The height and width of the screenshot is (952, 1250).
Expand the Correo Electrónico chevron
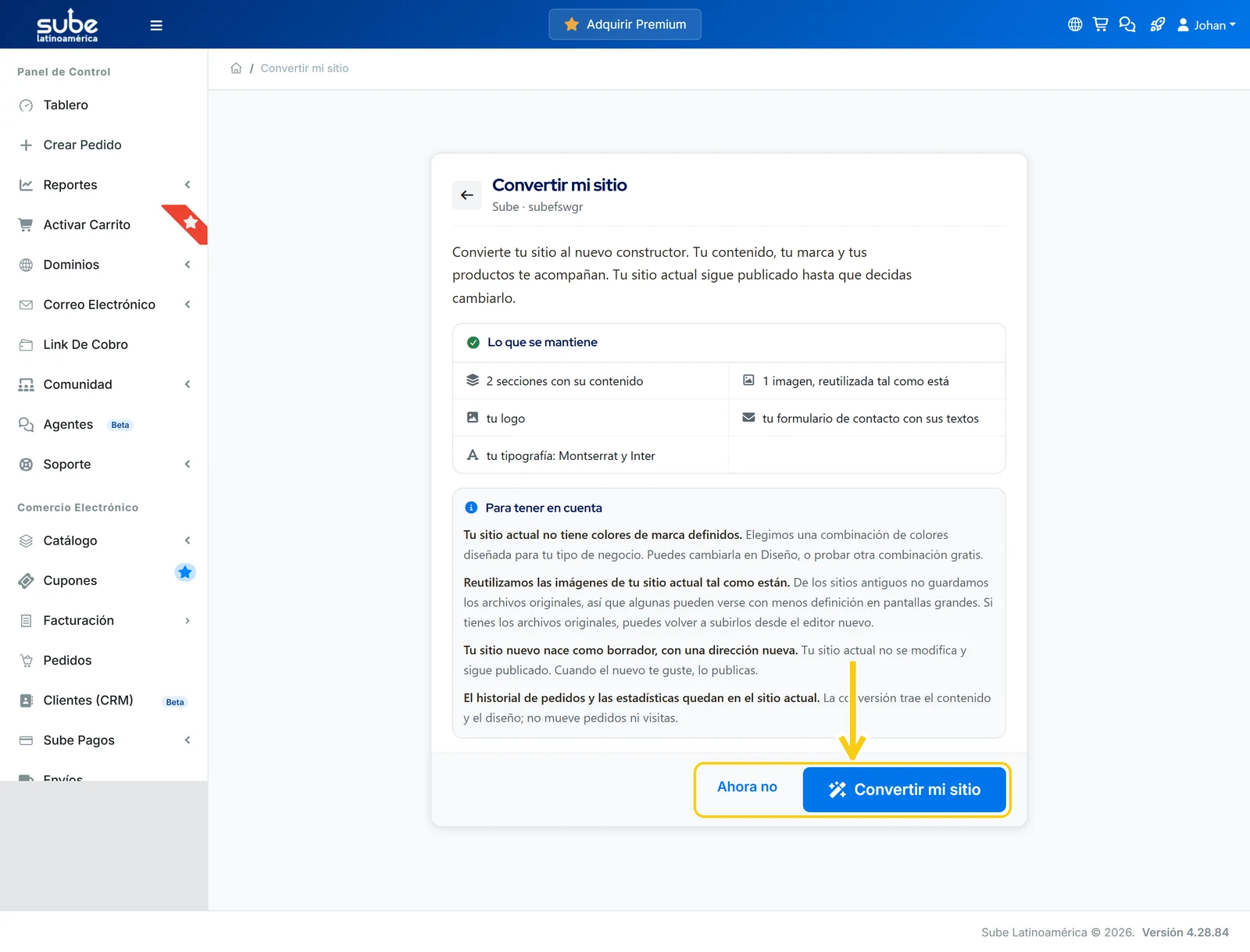tap(187, 305)
